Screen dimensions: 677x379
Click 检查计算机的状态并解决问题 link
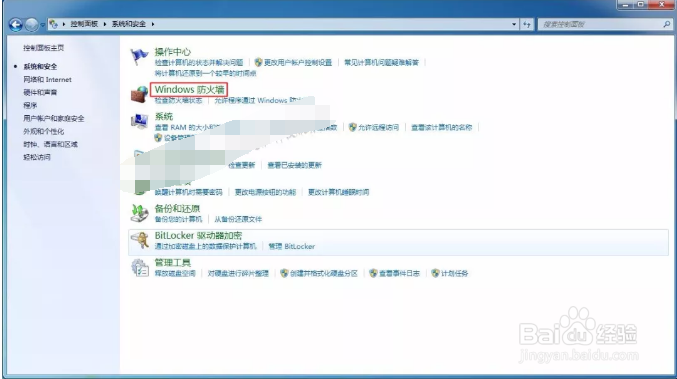click(199, 63)
